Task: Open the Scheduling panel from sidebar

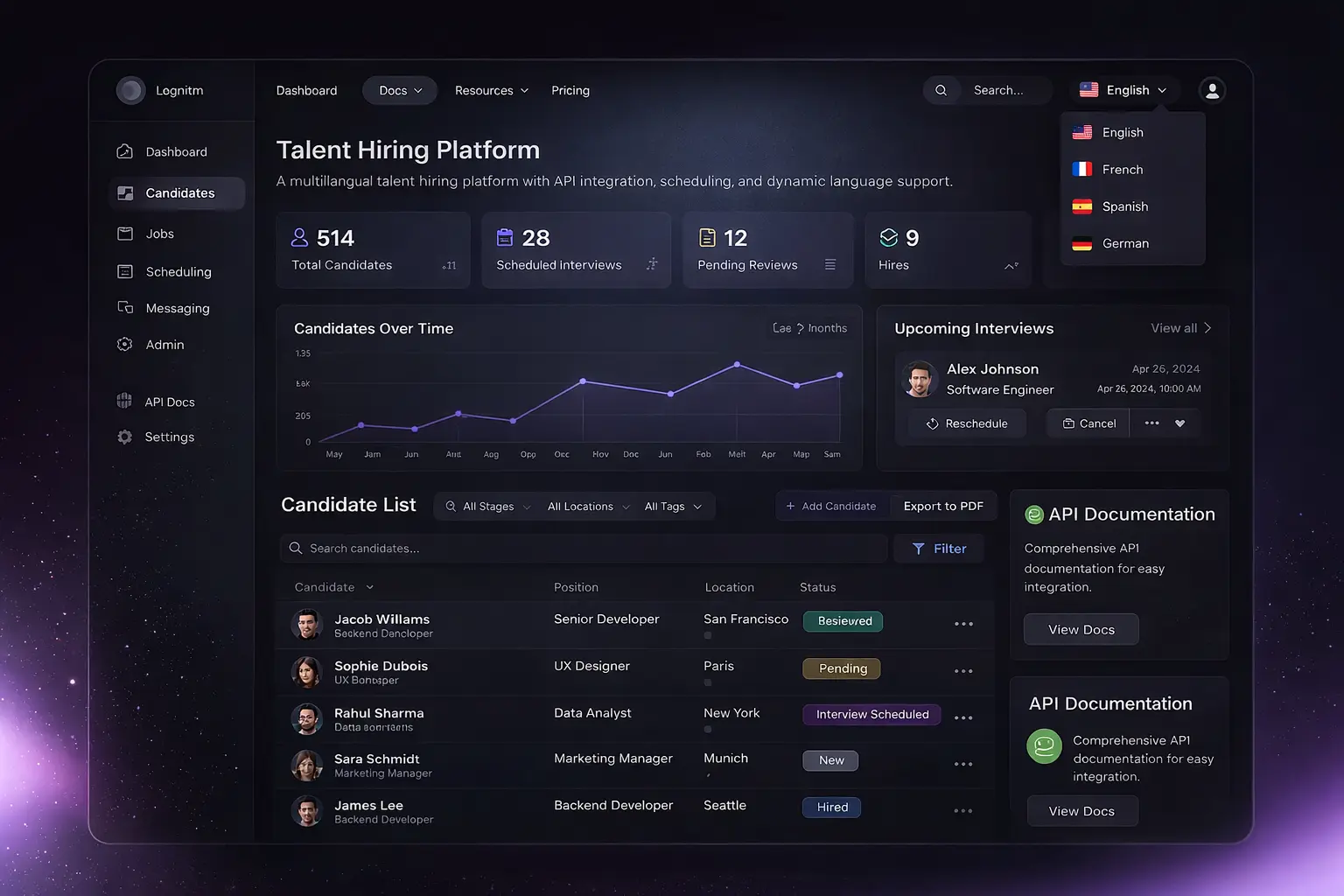Action: 125,271
